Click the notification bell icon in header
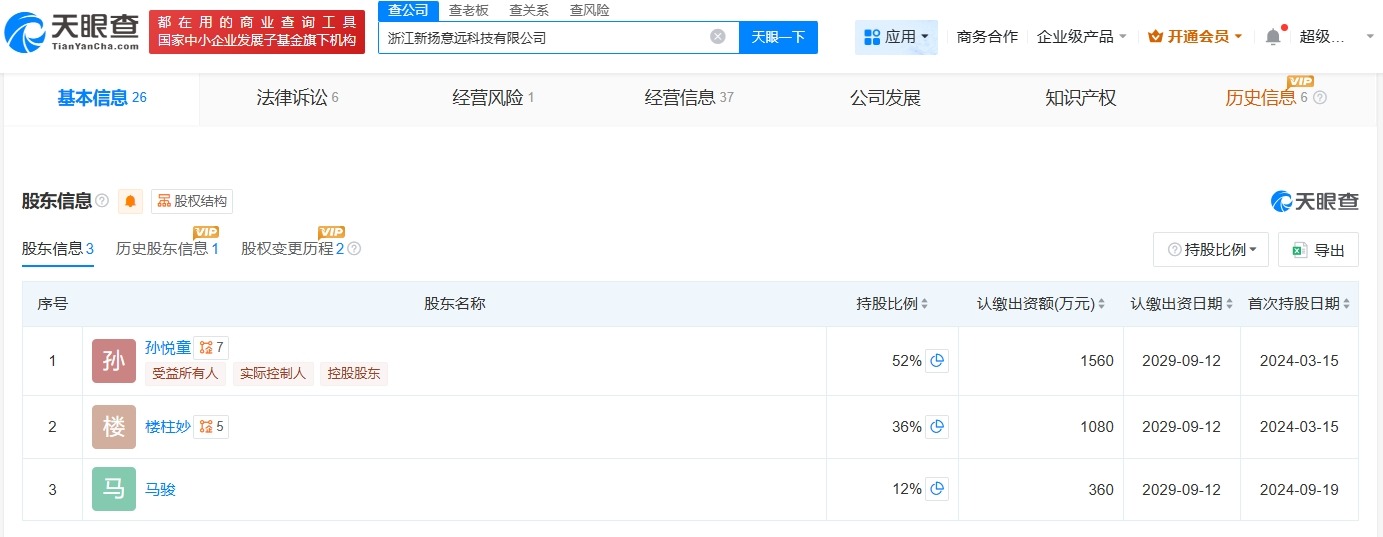 pyautogui.click(x=1272, y=37)
